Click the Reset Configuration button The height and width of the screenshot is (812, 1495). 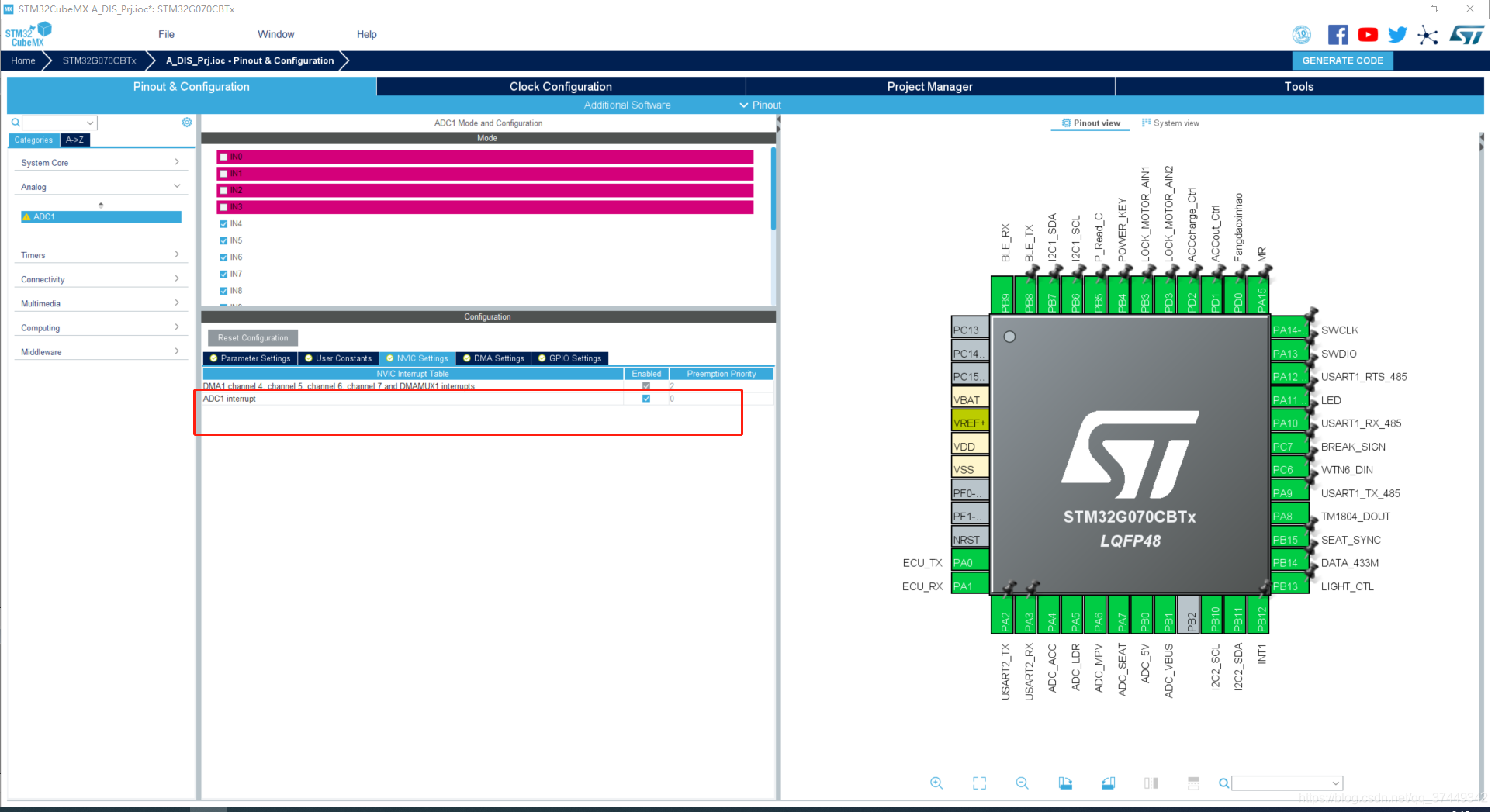click(253, 338)
